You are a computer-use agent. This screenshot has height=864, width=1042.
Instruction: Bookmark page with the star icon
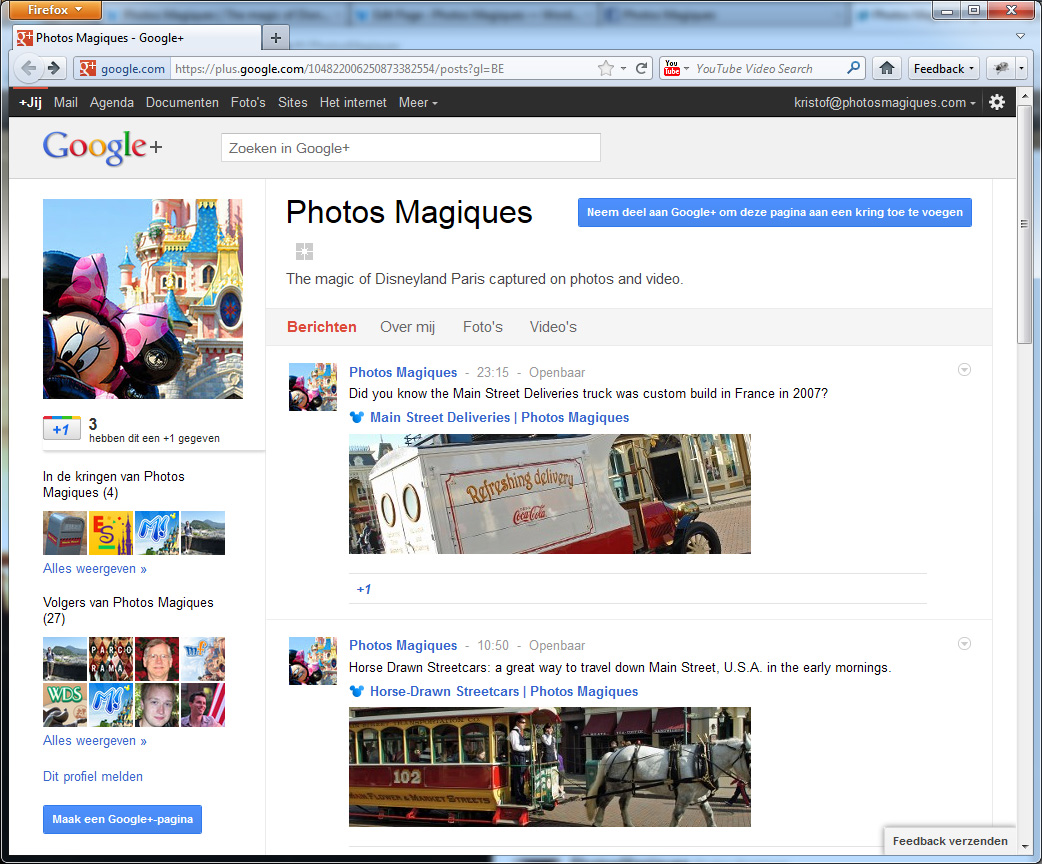click(606, 69)
